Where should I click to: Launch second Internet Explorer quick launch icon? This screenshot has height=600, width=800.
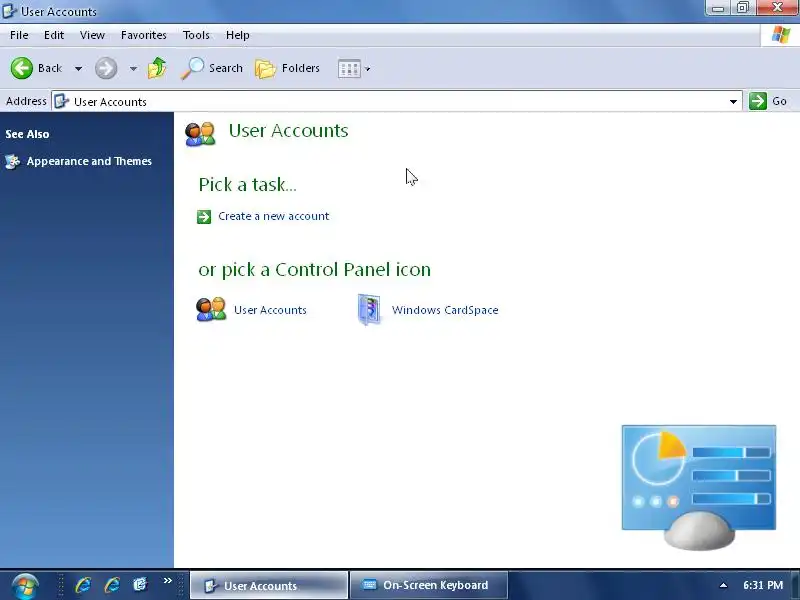coord(112,585)
